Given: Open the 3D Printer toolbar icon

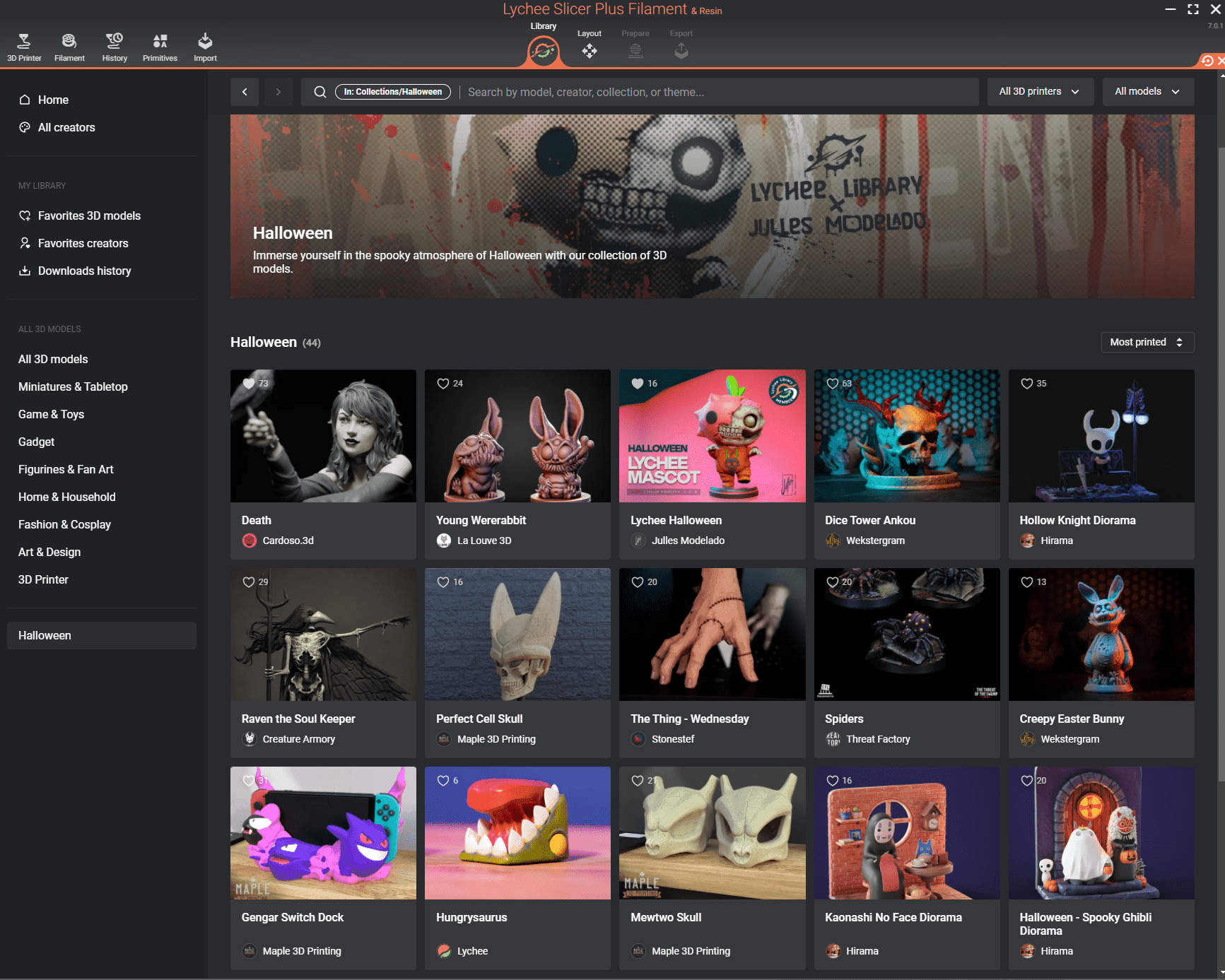Looking at the screenshot, I should 24,47.
